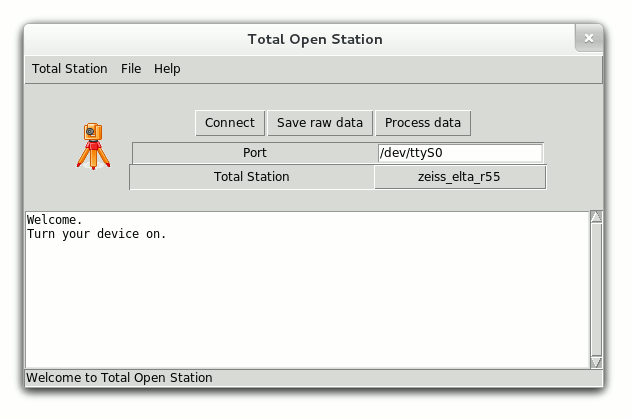Click the 'Port' label
This screenshot has height=419, width=631.
(255, 153)
